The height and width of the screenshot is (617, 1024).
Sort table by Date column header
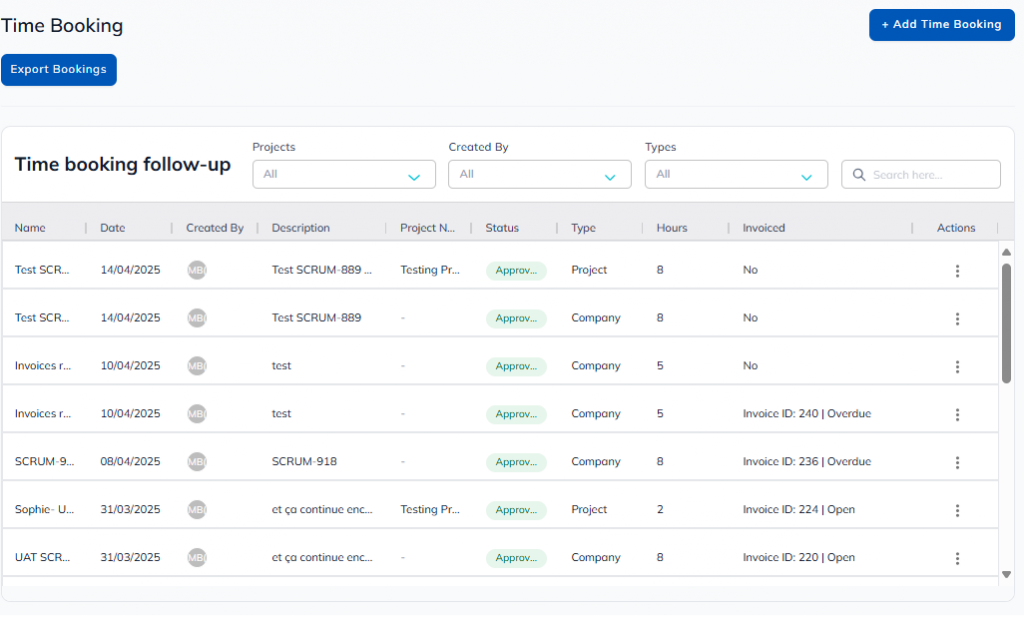coord(113,228)
